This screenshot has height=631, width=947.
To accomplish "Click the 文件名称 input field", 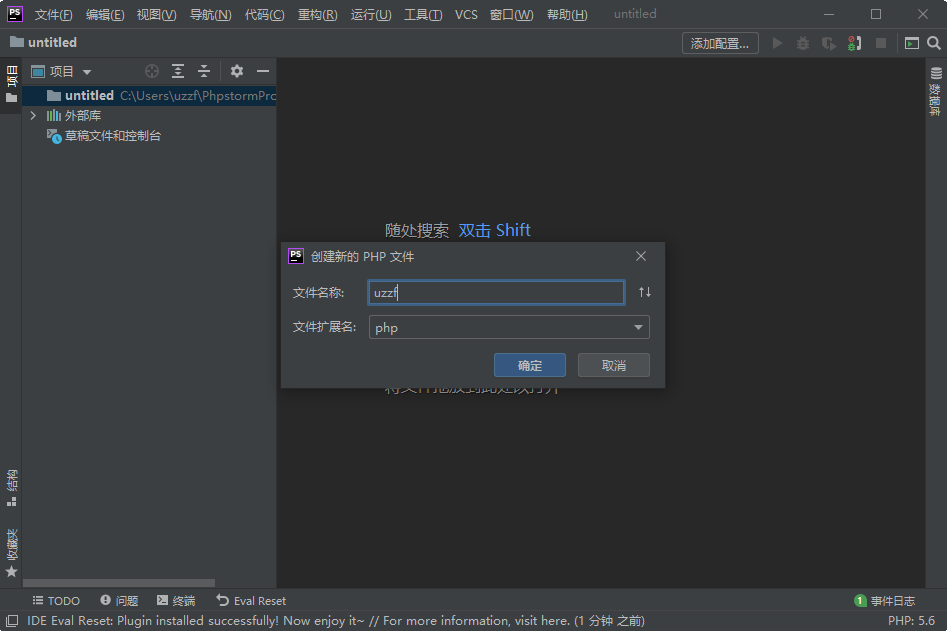I will 496,292.
